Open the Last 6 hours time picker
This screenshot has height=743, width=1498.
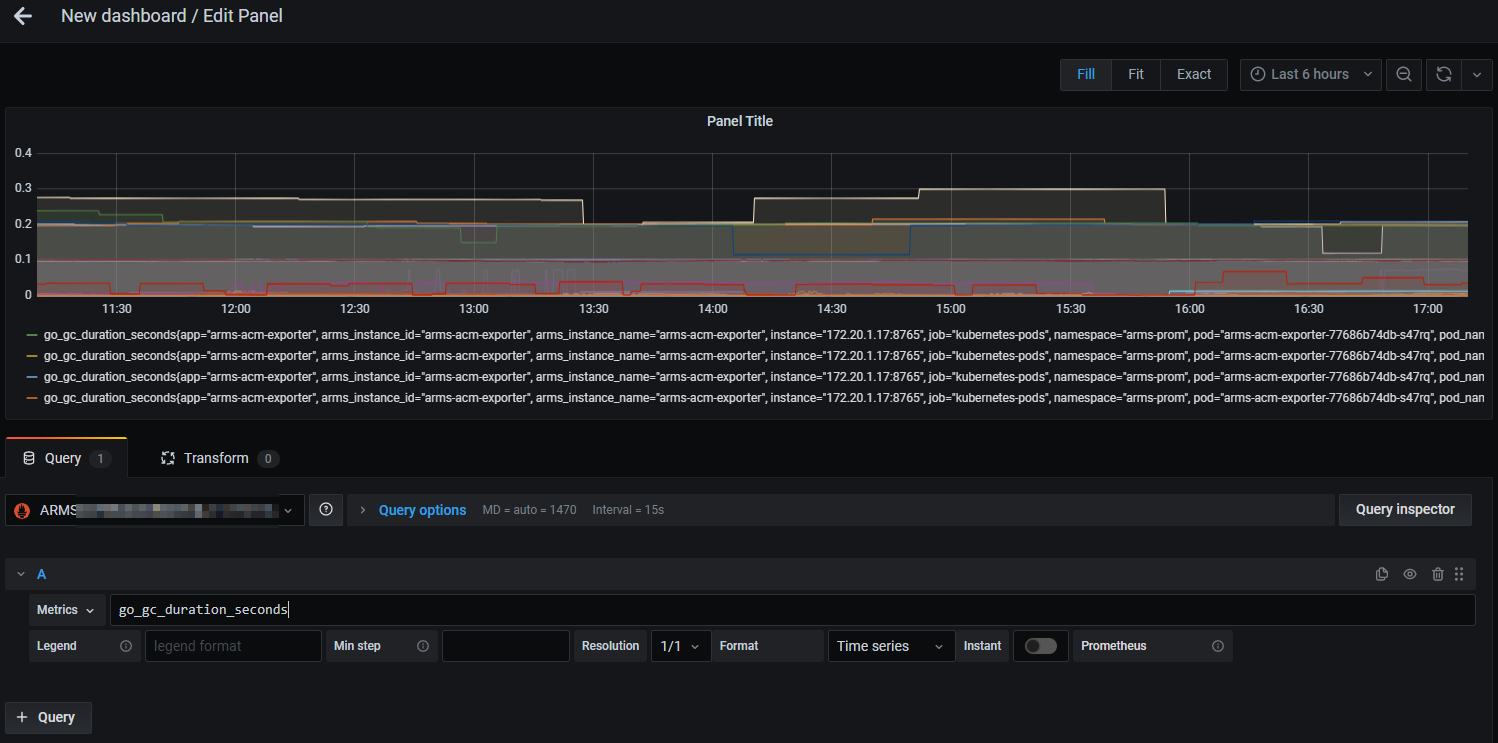[1311, 74]
